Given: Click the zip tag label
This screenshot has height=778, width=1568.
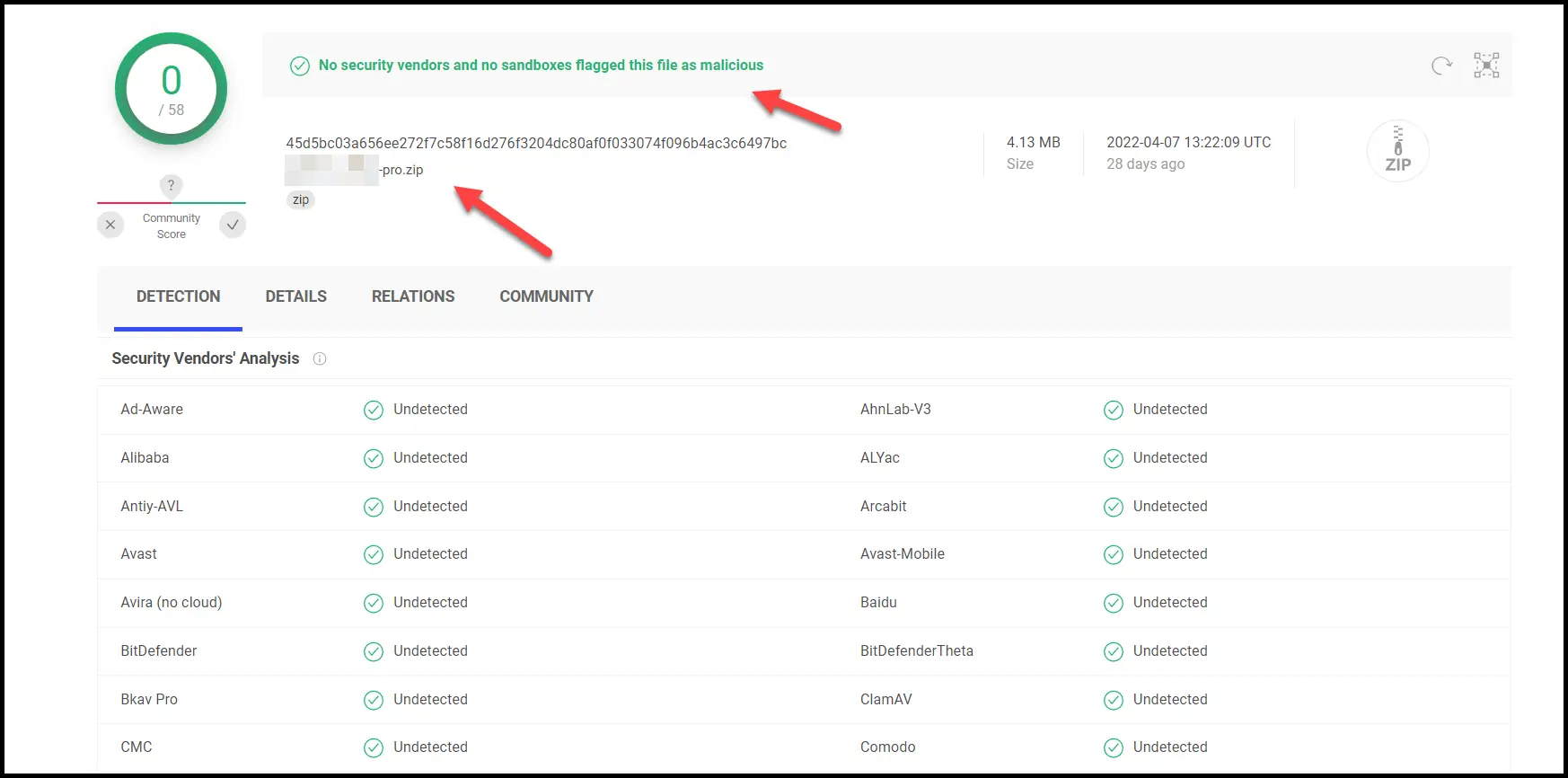Looking at the screenshot, I should point(301,199).
